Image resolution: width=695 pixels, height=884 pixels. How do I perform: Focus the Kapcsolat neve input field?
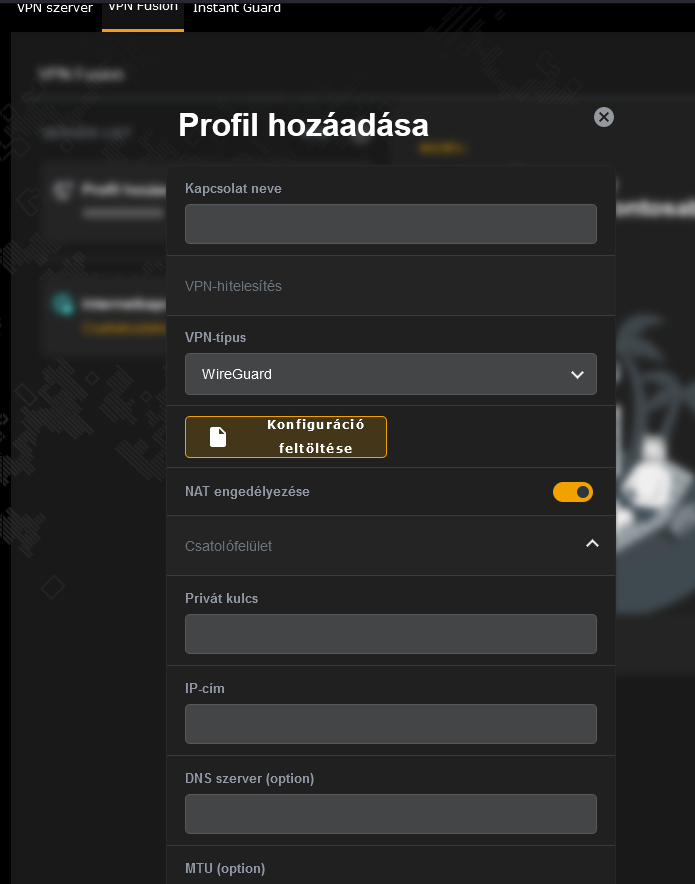coord(391,224)
